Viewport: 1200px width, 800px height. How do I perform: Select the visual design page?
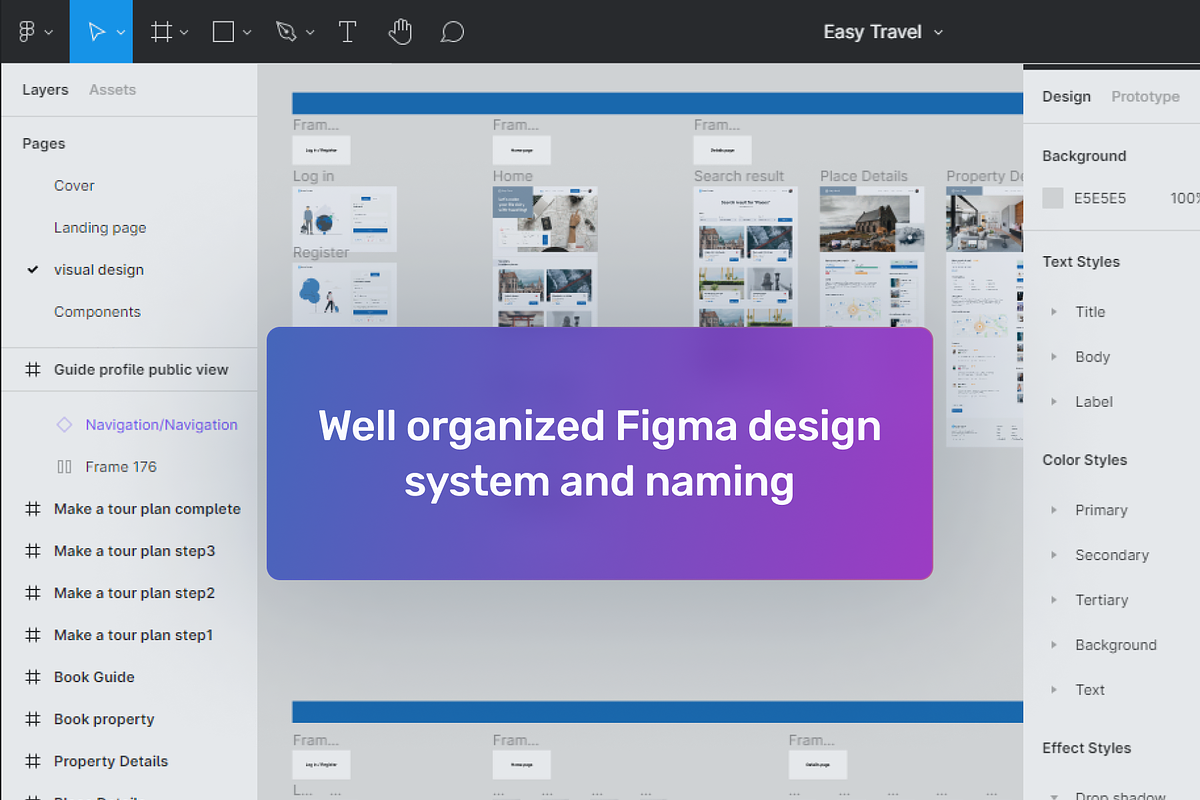[x=99, y=270]
